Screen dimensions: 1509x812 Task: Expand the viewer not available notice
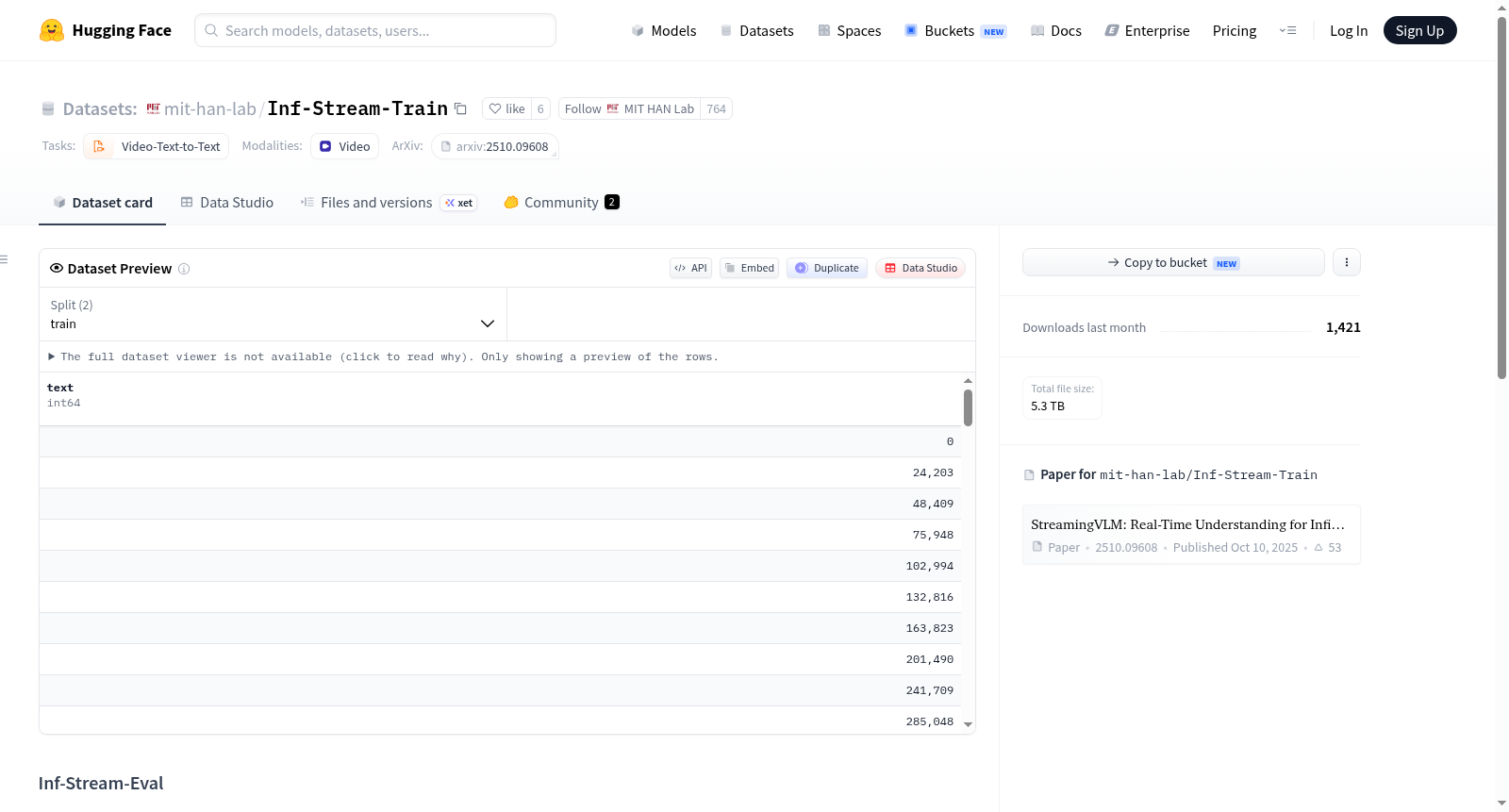click(383, 356)
